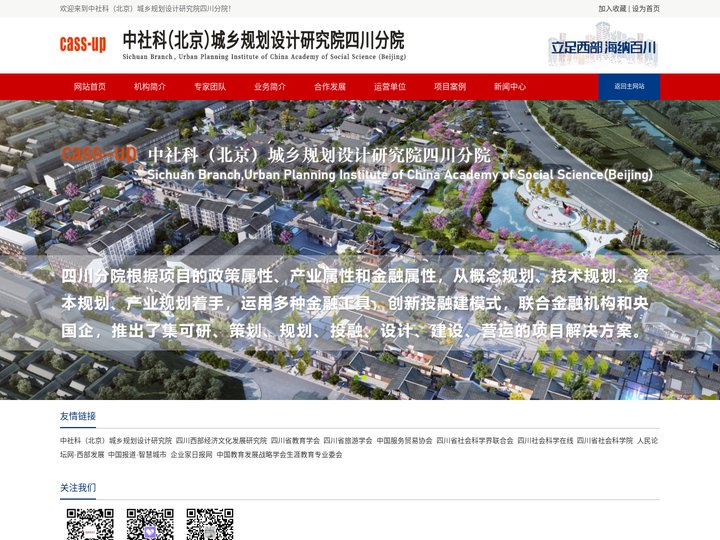Screen dimensions: 720x540
Task: Click the first QR code under 关注我们
Action: click(x=90, y=524)
